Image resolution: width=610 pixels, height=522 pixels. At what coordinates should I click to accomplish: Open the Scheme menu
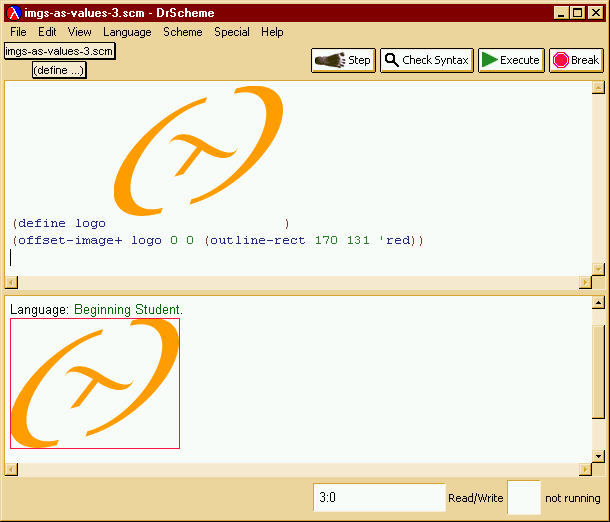click(x=182, y=32)
